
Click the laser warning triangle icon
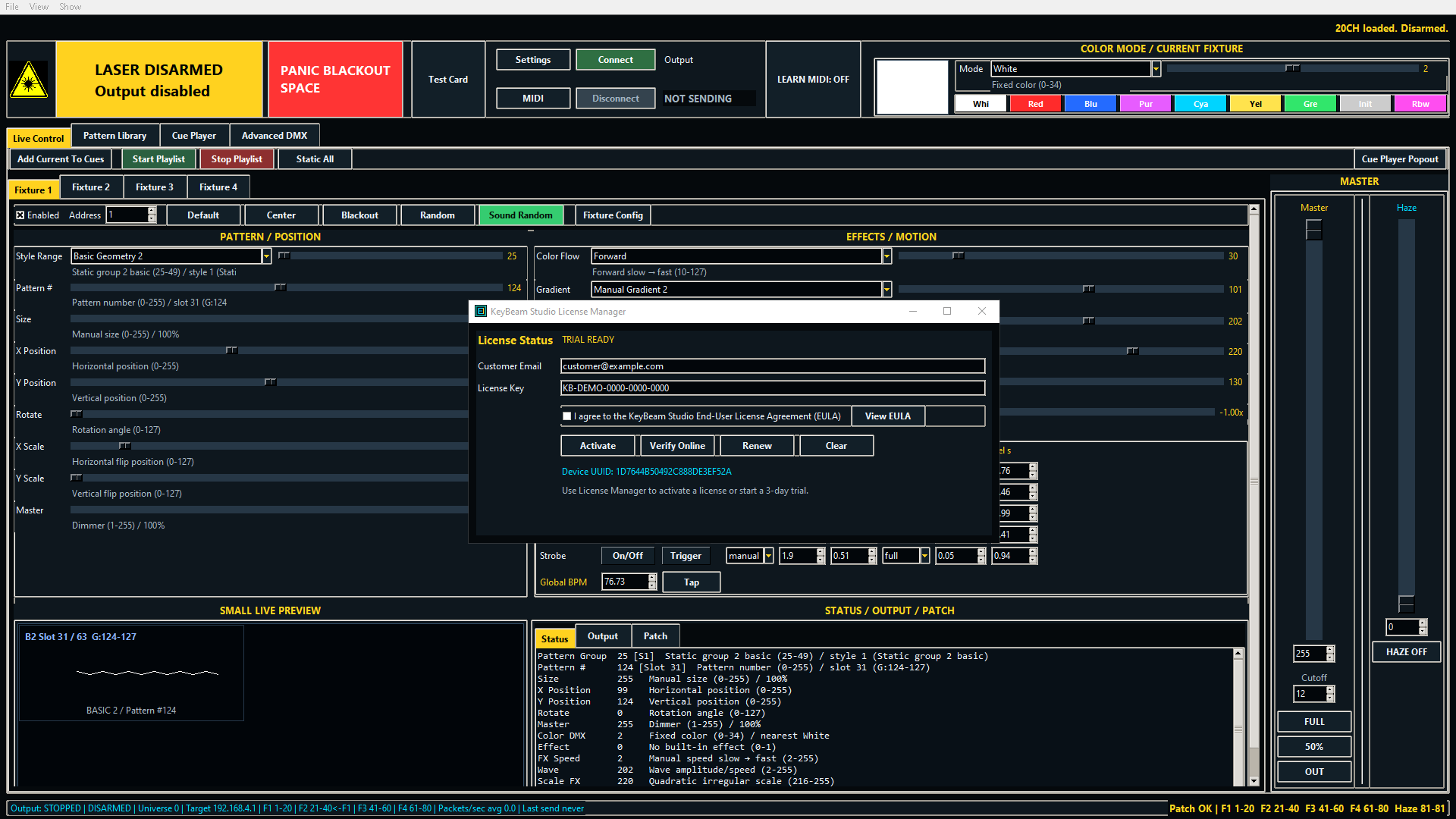(x=29, y=80)
